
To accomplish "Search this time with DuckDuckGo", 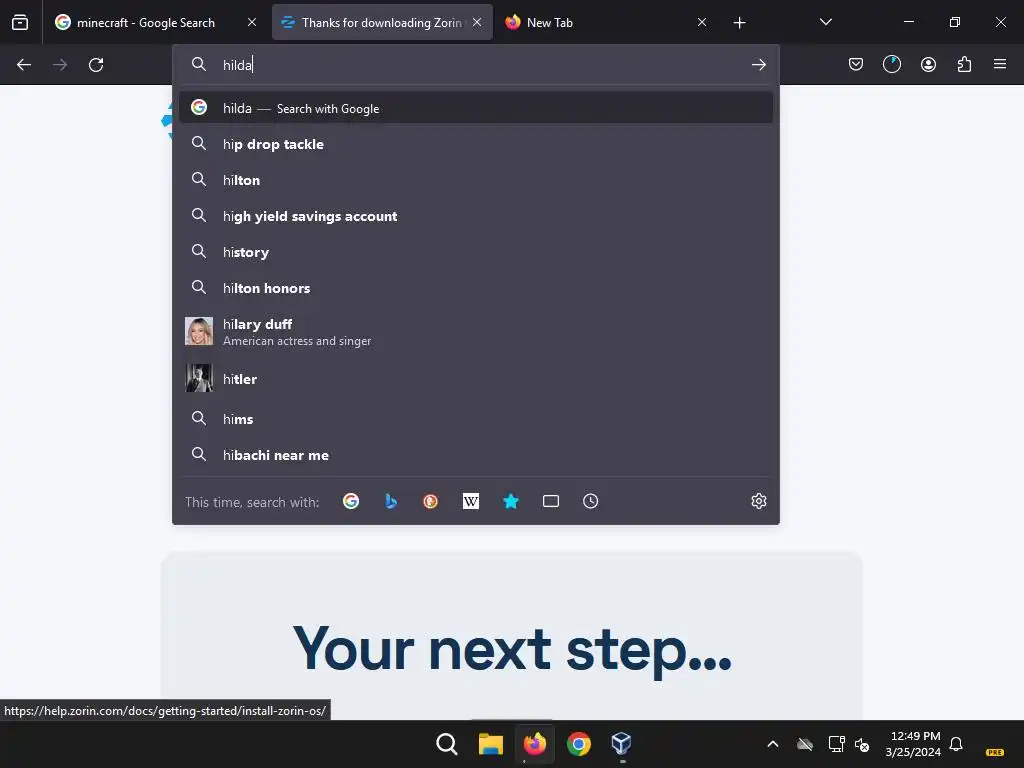I will pos(430,501).
